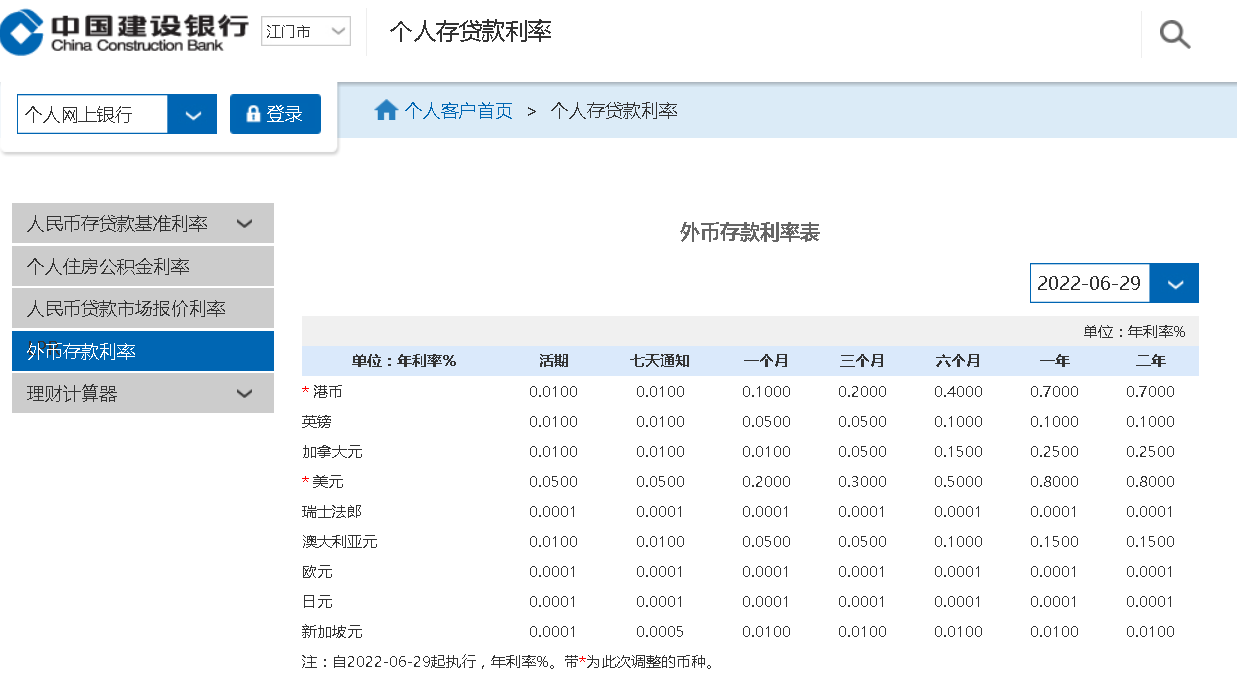This screenshot has height=686, width=1237.
Task: Expand 人民币存贷款基准利率 menu section
Action: click(244, 224)
